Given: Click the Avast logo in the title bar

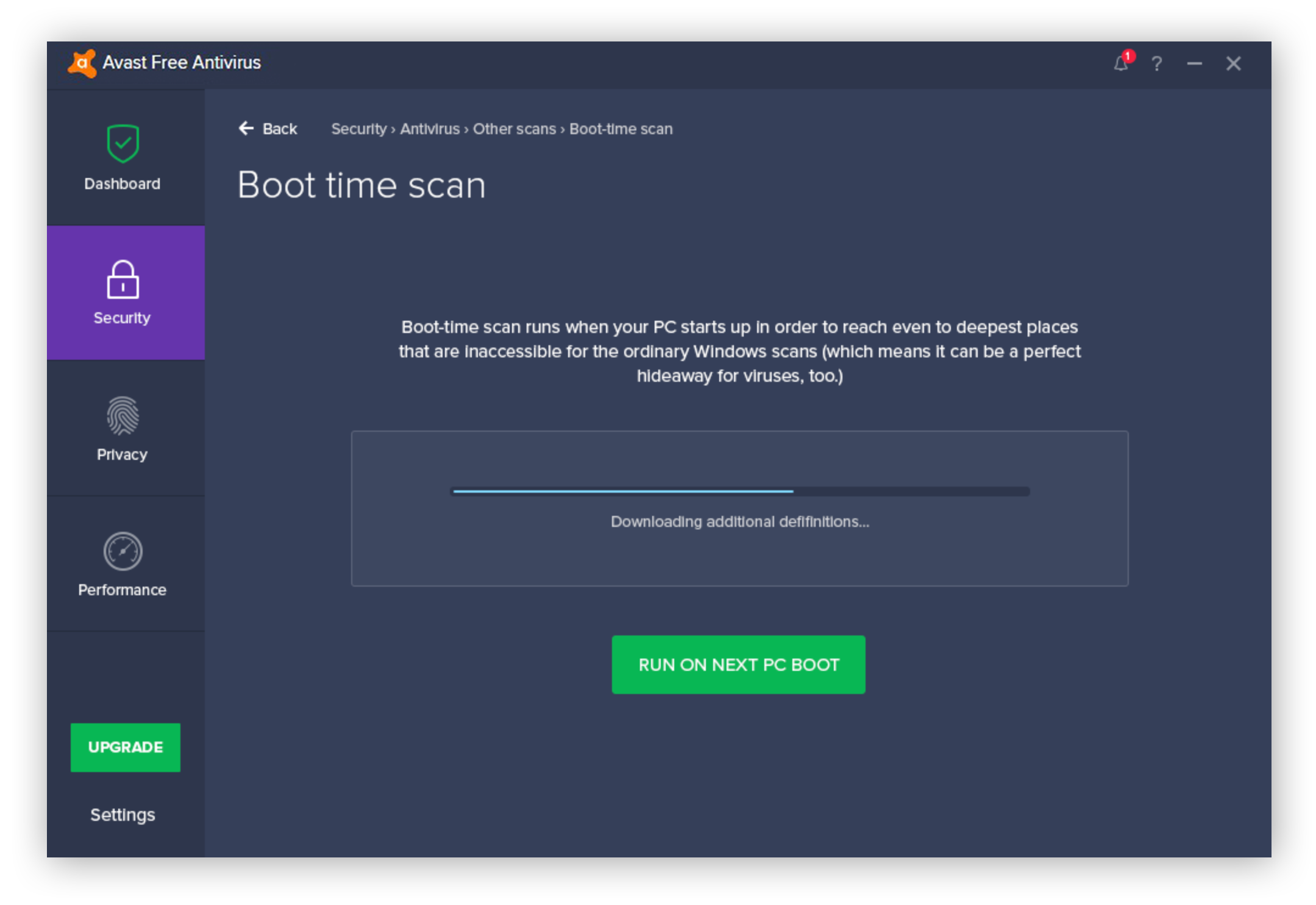Looking at the screenshot, I should (82, 62).
